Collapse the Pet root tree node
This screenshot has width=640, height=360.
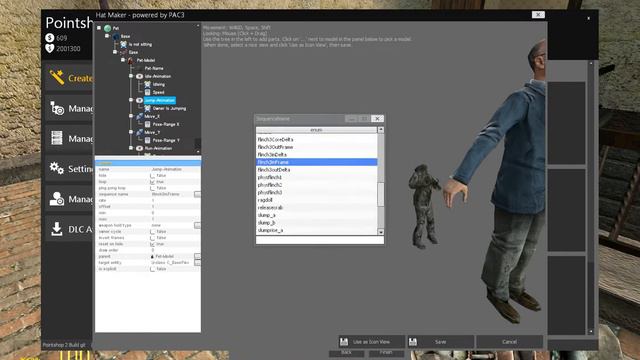pyautogui.click(x=99, y=28)
